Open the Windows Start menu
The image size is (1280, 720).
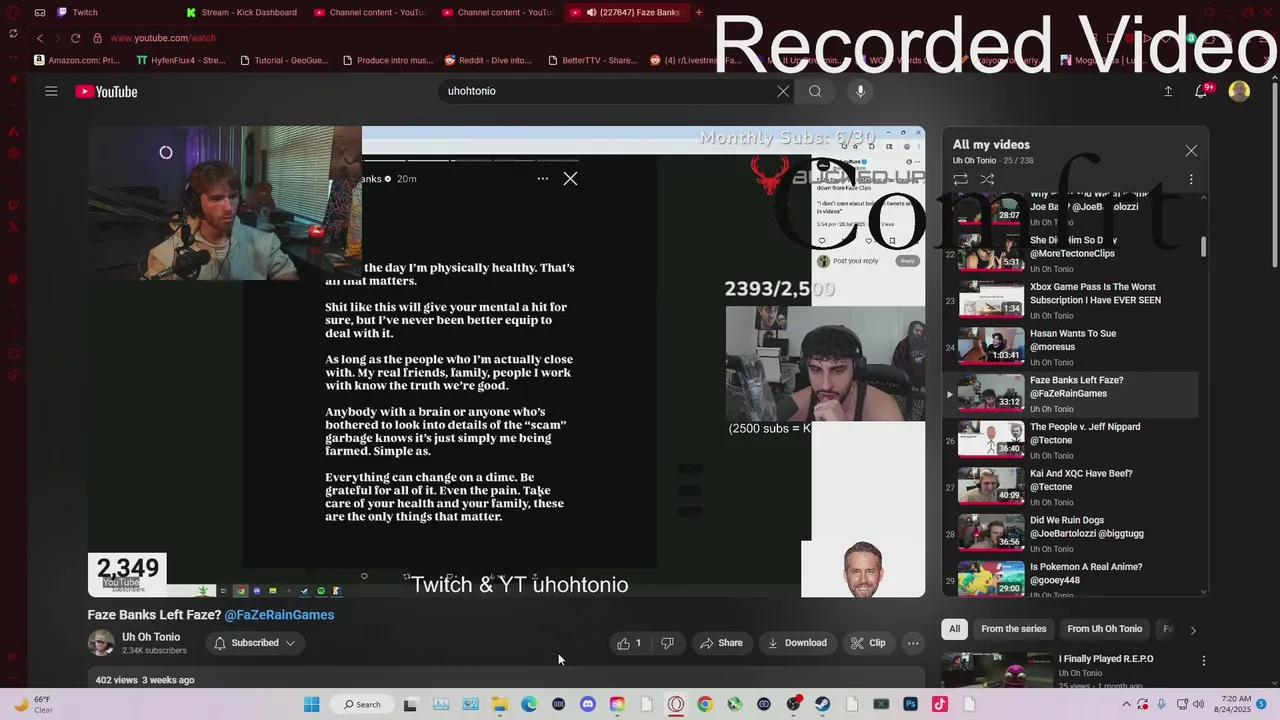pos(311,704)
